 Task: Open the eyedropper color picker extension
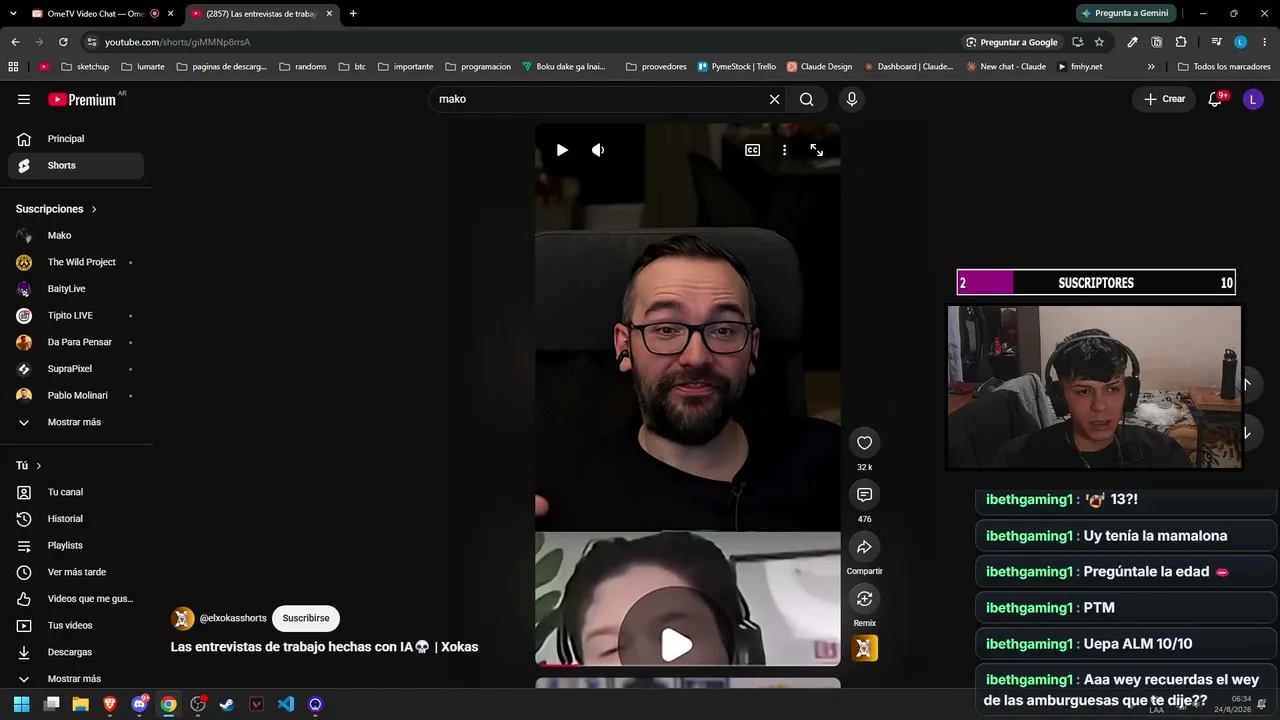1132,42
